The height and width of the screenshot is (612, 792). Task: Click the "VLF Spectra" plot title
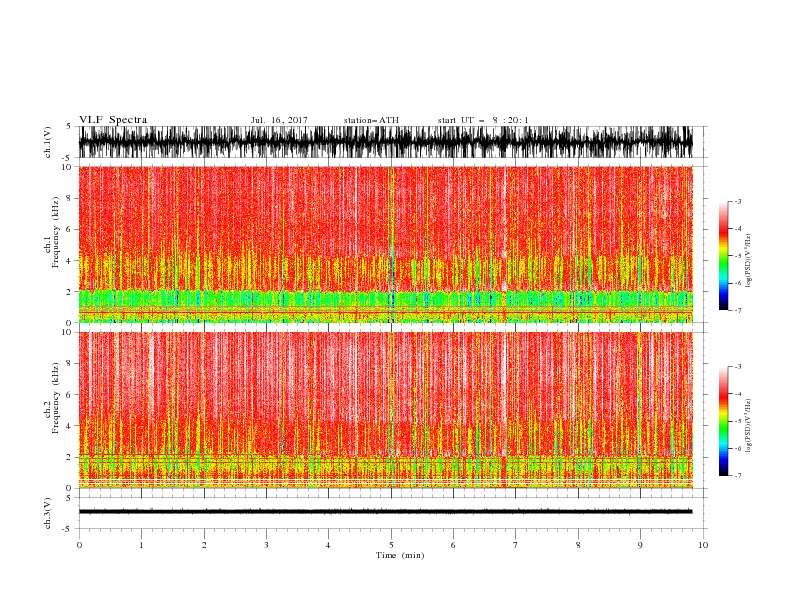coord(113,120)
